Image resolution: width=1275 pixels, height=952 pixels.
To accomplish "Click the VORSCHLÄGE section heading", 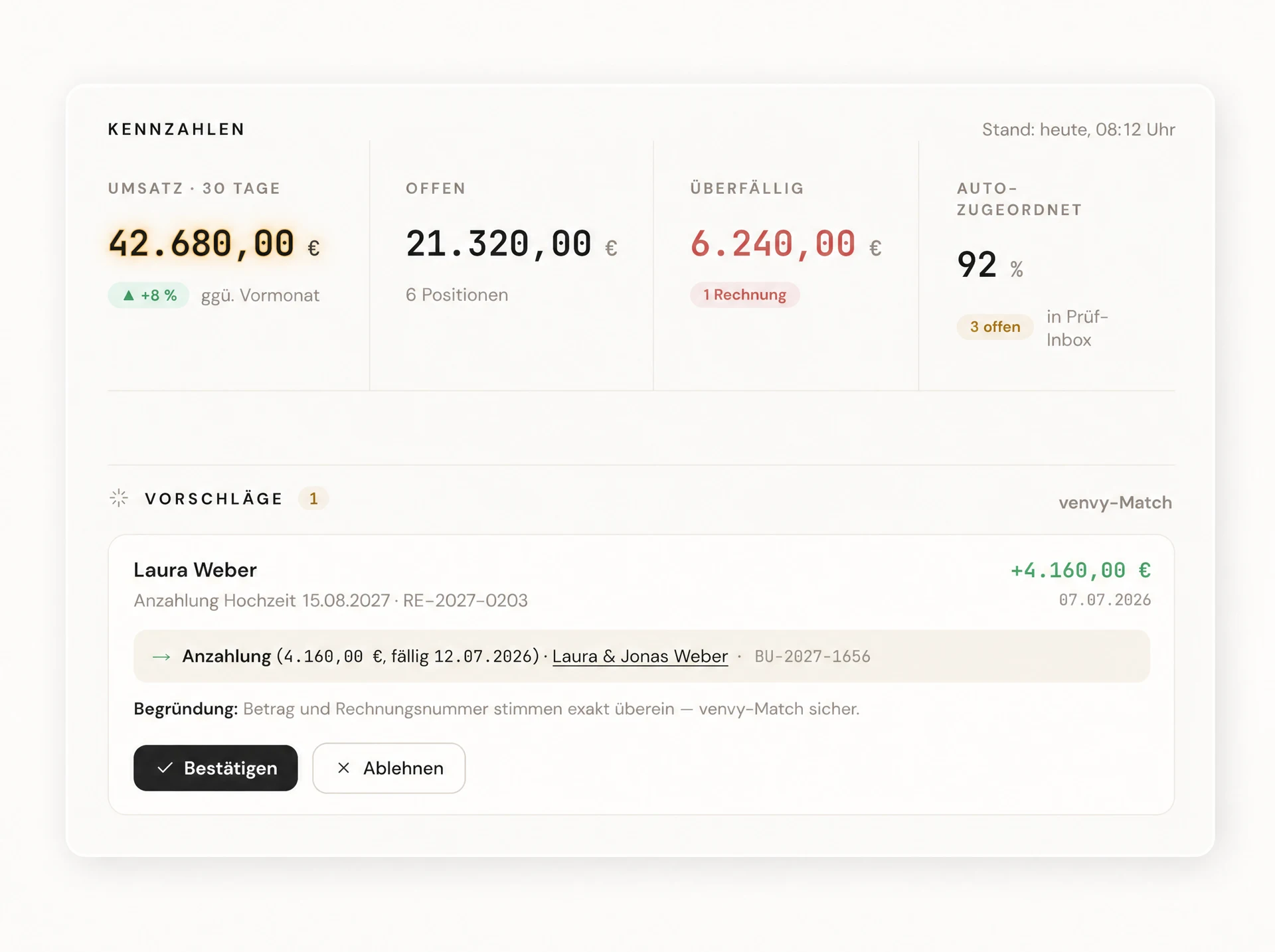I will [214, 499].
